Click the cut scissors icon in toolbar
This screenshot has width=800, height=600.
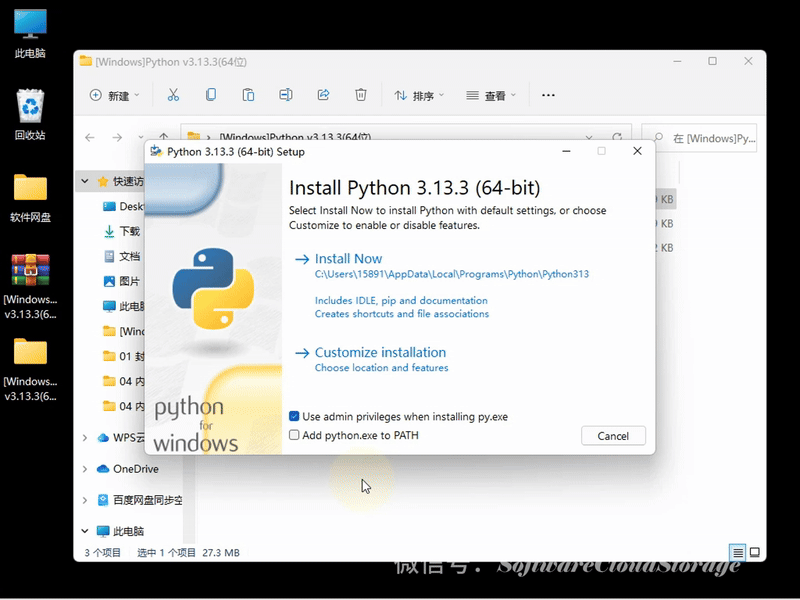tap(173, 95)
